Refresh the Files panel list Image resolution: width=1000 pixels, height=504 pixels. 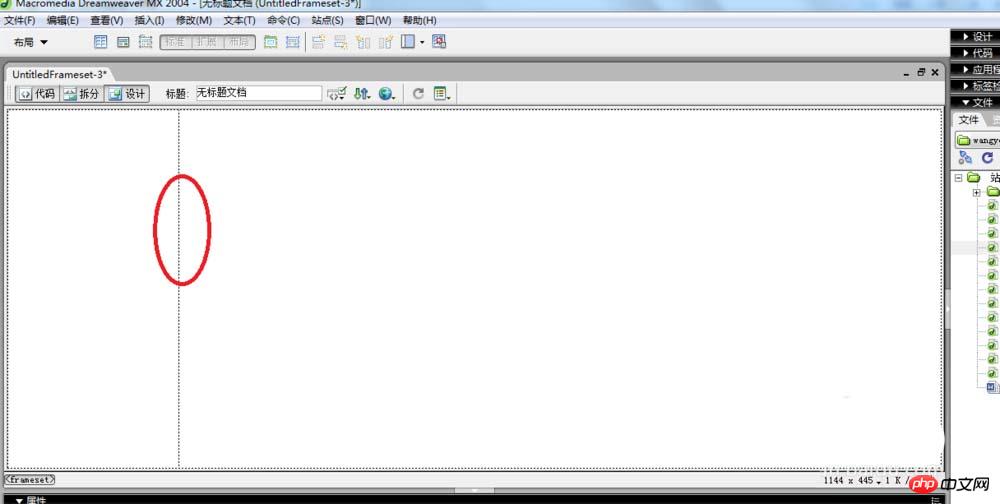[987, 158]
